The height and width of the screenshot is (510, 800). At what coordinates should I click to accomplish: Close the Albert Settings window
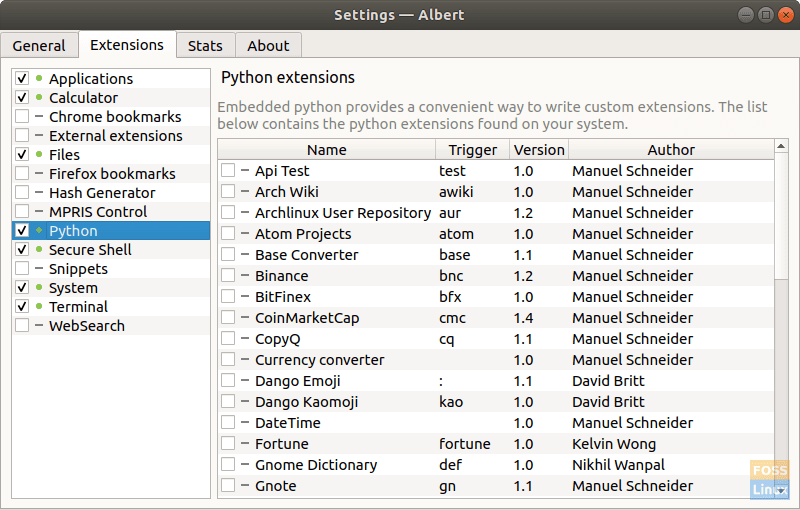click(x=785, y=14)
